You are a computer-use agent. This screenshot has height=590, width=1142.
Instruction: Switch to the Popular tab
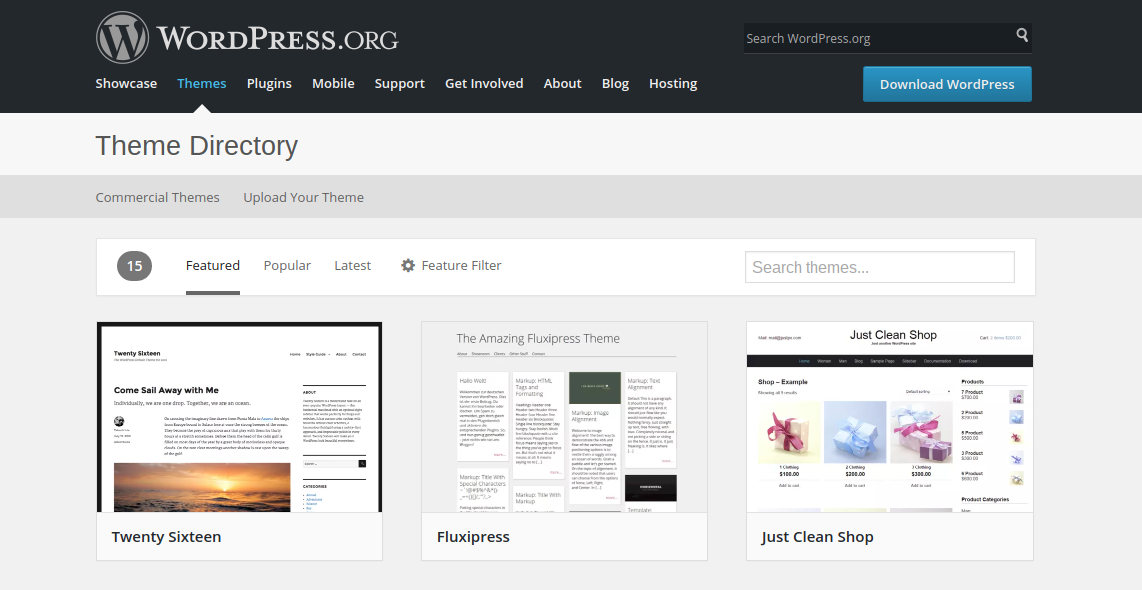[287, 265]
